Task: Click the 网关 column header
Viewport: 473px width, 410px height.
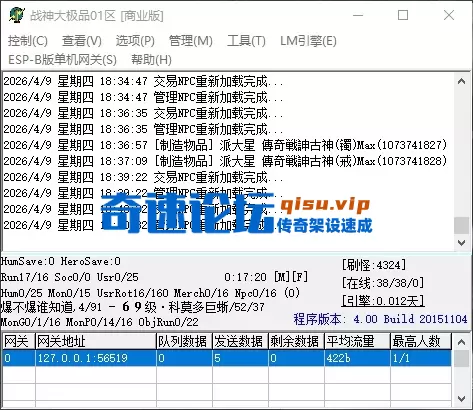Action: (18, 341)
